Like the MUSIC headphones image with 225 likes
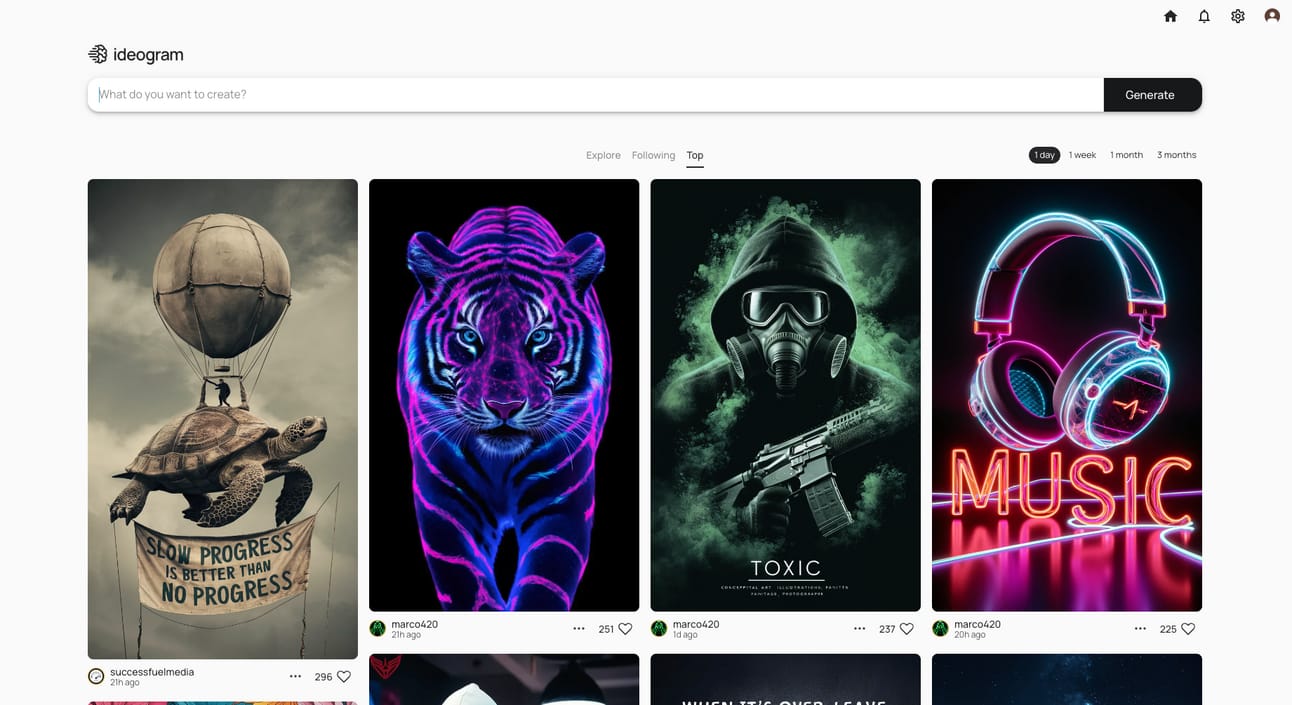 point(1188,629)
